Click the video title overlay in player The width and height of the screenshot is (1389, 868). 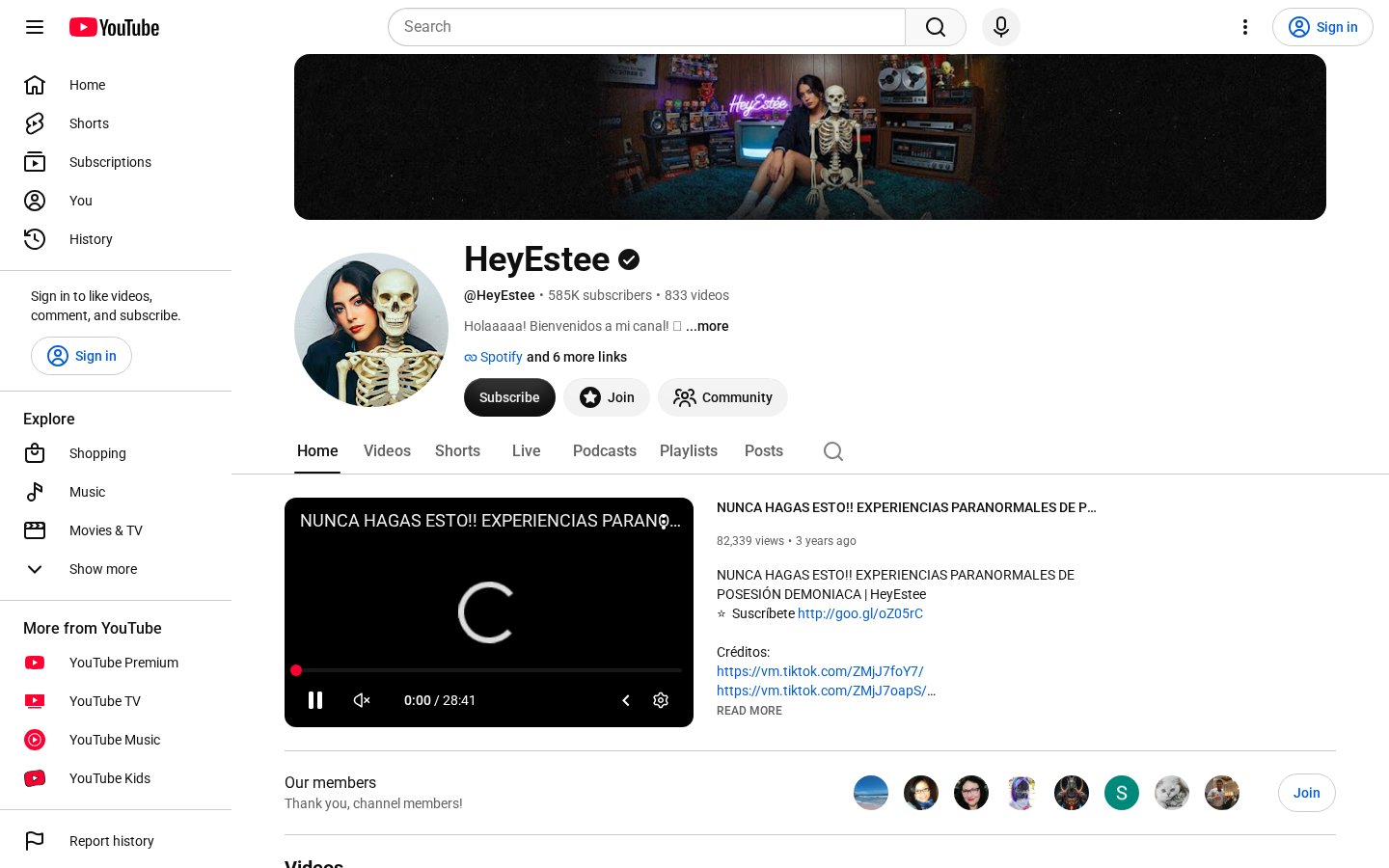(490, 521)
